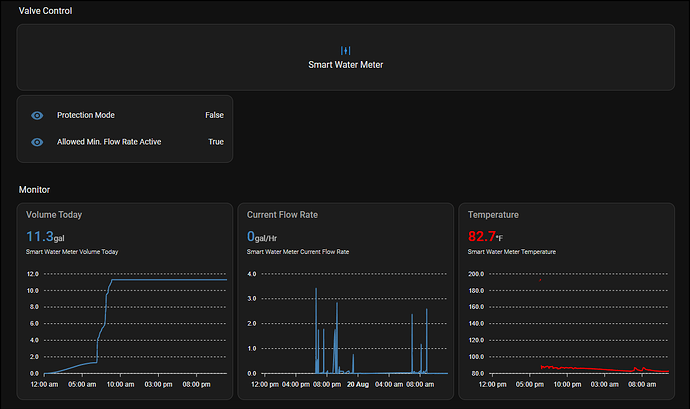Click the 82.7 °F temperature reading

pyautogui.click(x=480, y=236)
